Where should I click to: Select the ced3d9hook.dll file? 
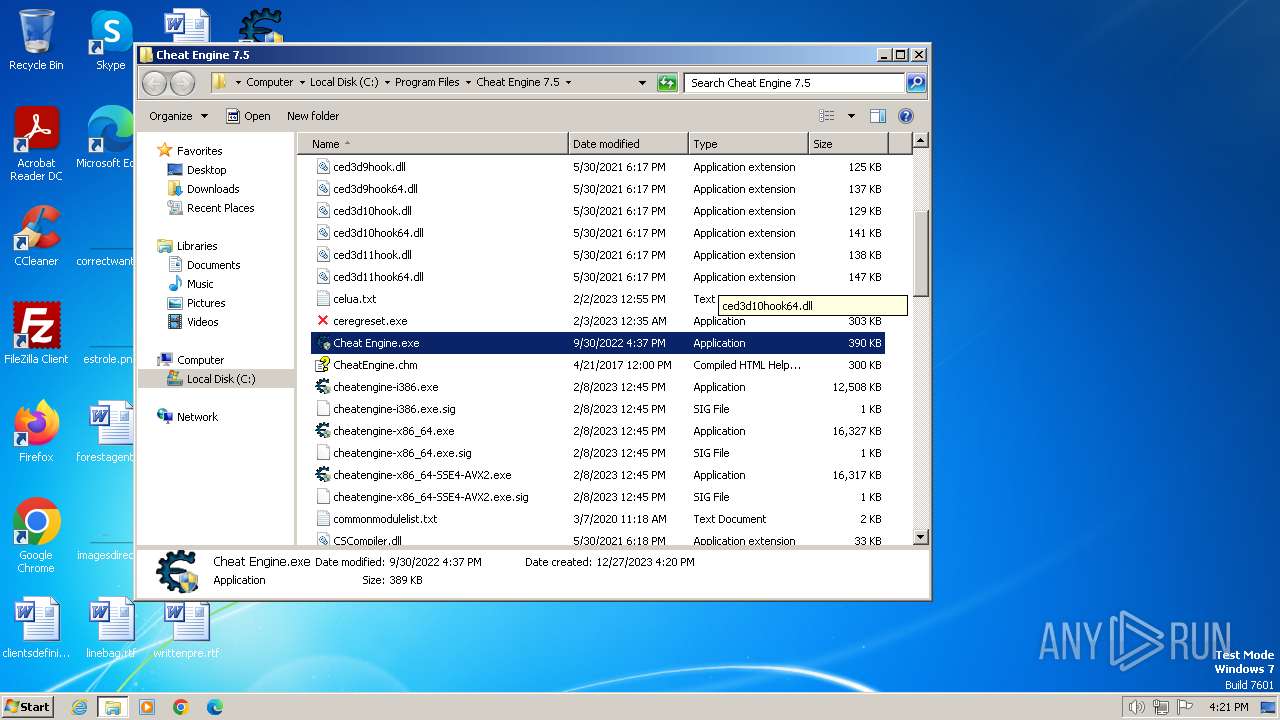pos(598,167)
